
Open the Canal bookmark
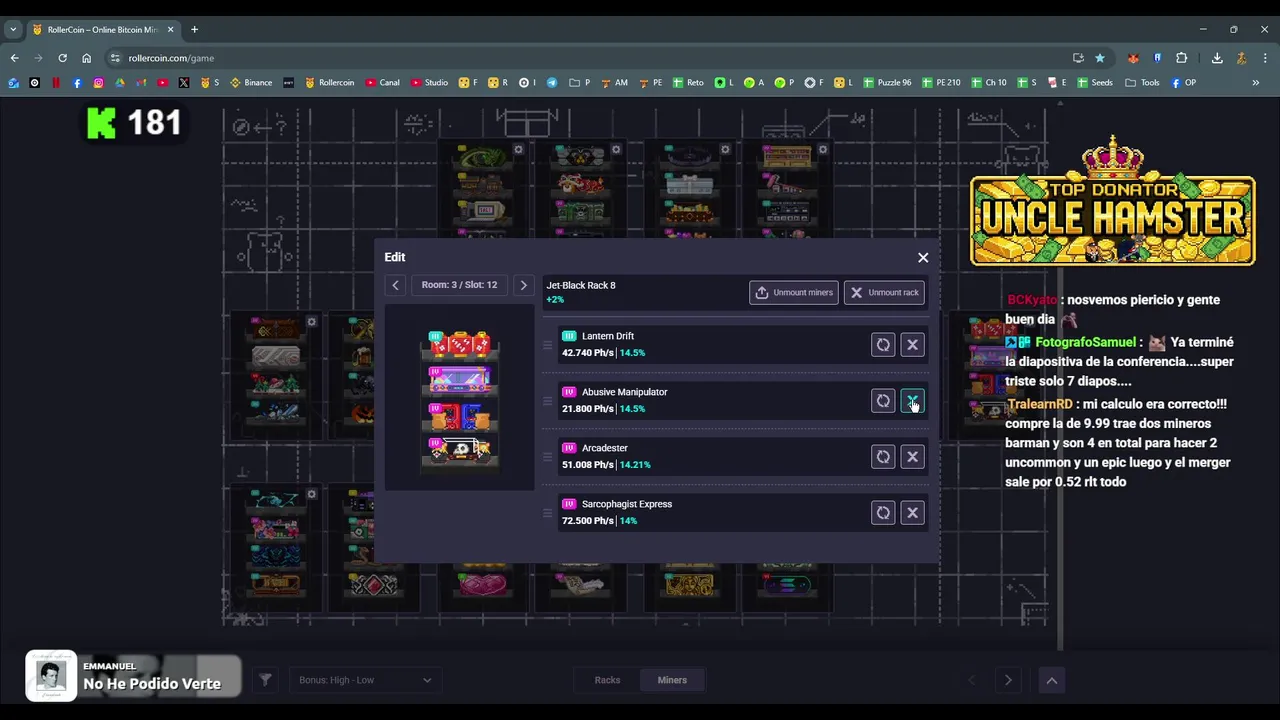pos(382,82)
